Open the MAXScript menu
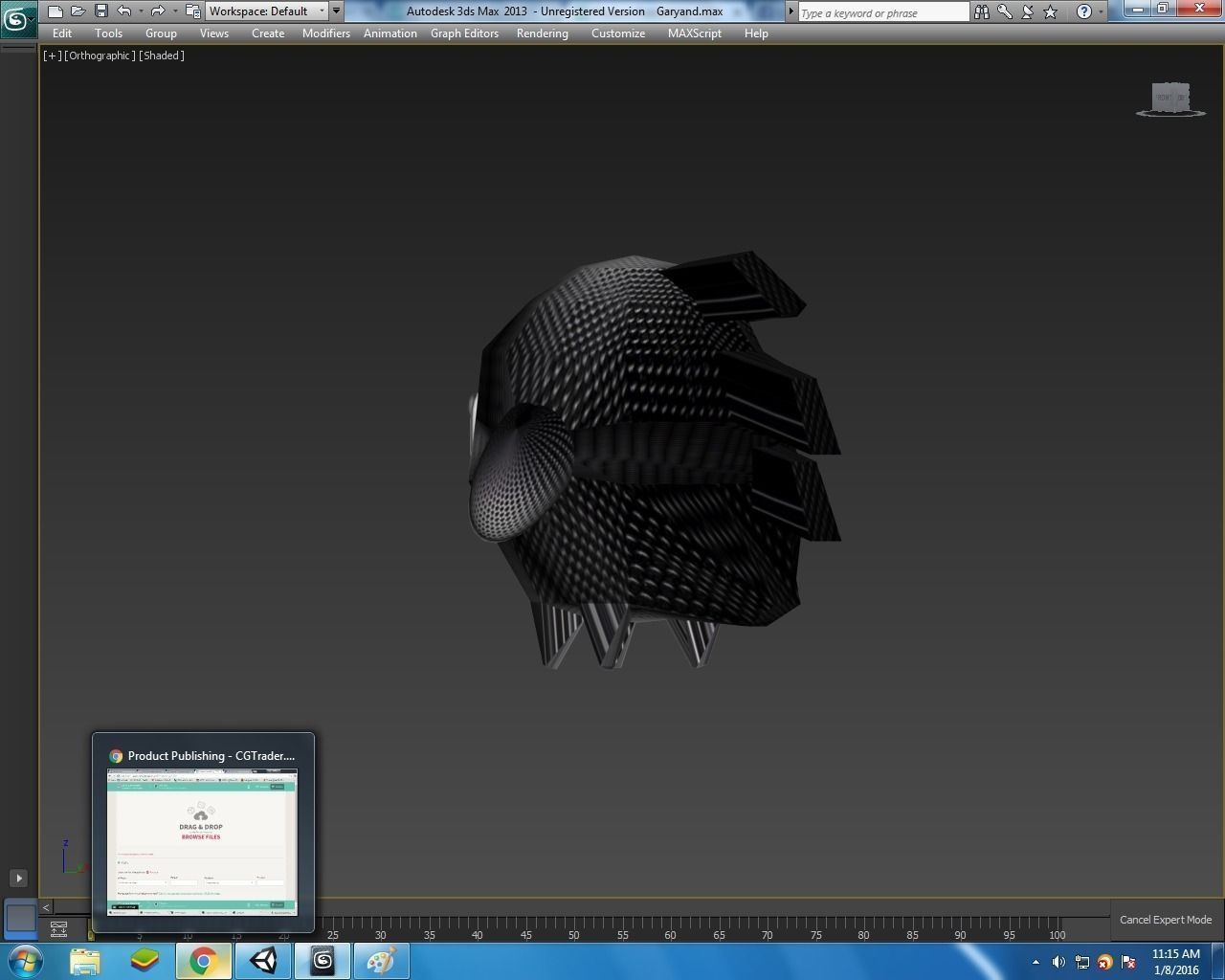The height and width of the screenshot is (980, 1225). (x=695, y=33)
